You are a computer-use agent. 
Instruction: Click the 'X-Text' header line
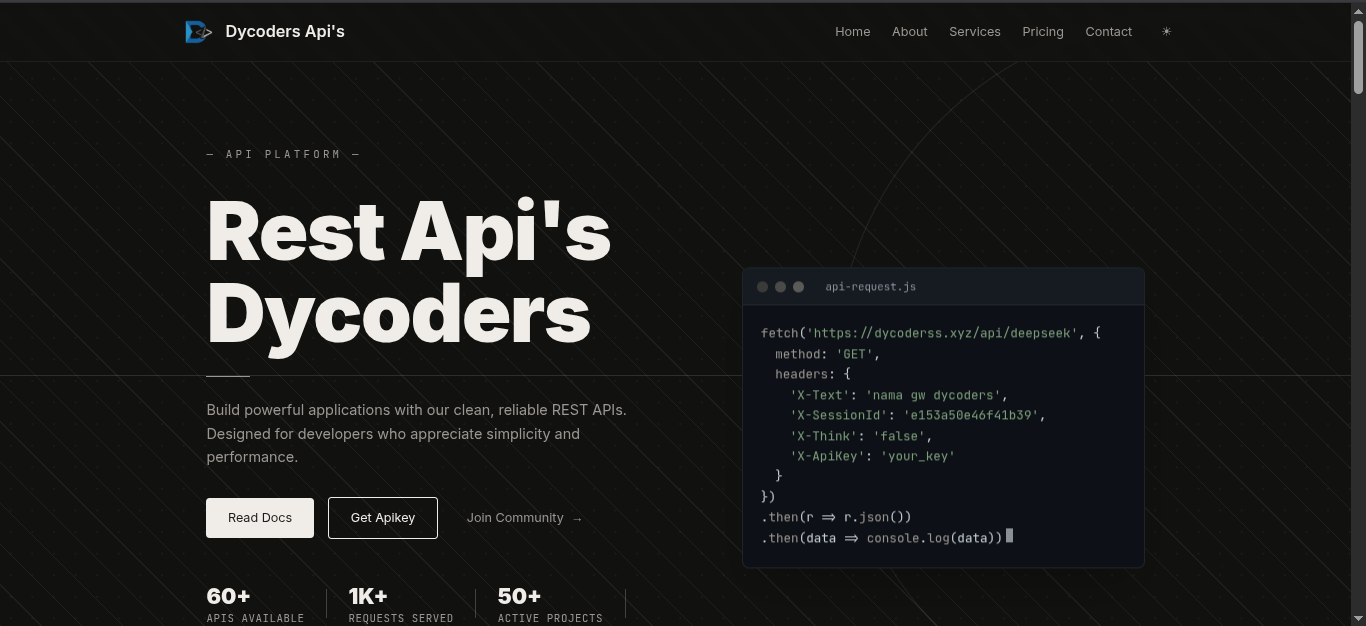coord(898,395)
